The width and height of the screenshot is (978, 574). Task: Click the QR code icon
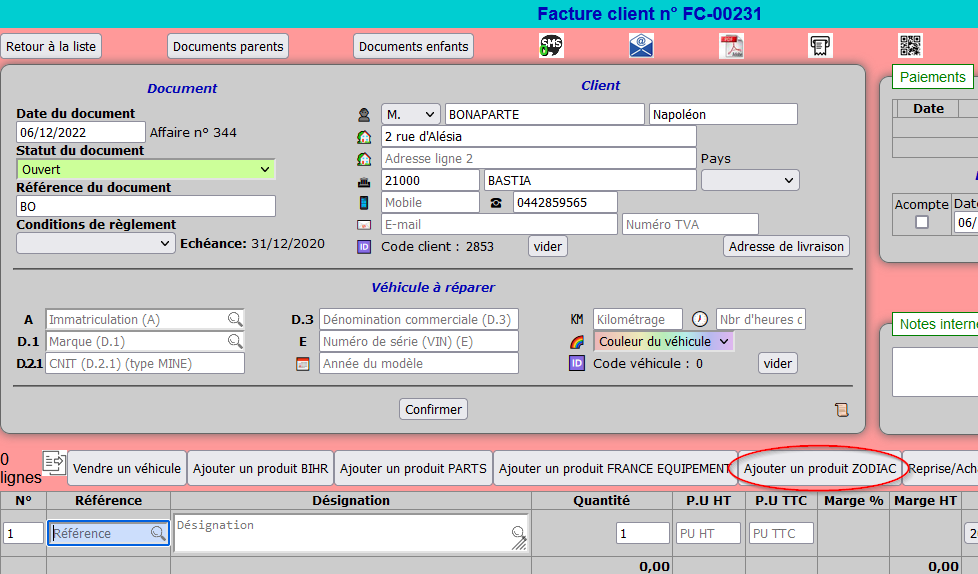pos(910,46)
